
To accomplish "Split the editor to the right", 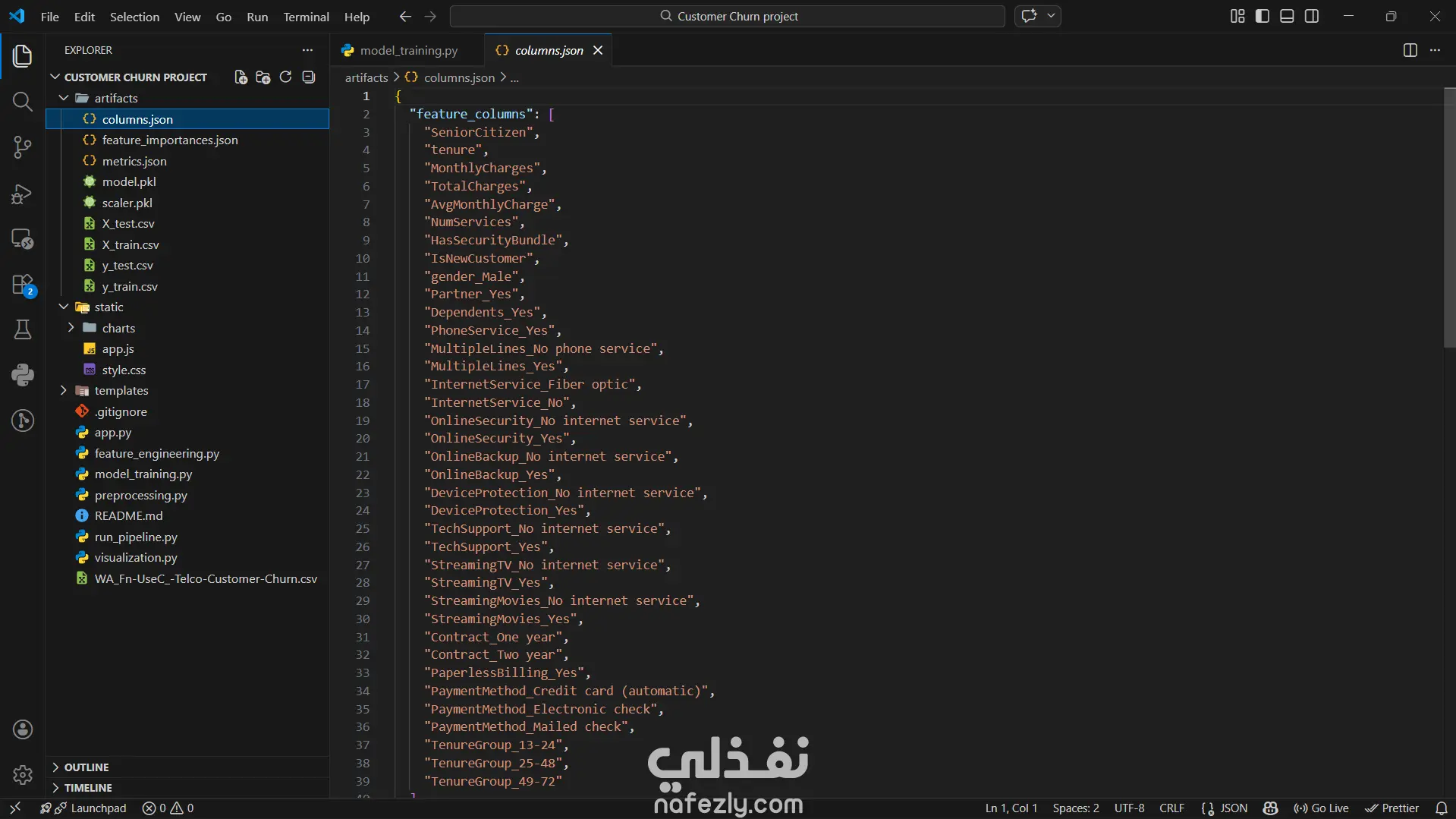I will click(x=1410, y=50).
